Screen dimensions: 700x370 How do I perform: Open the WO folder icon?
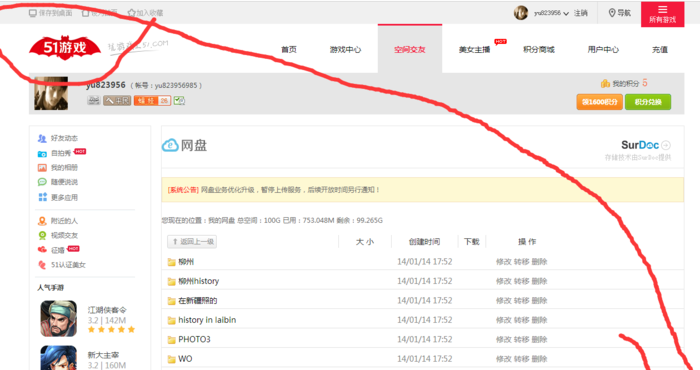[171, 359]
